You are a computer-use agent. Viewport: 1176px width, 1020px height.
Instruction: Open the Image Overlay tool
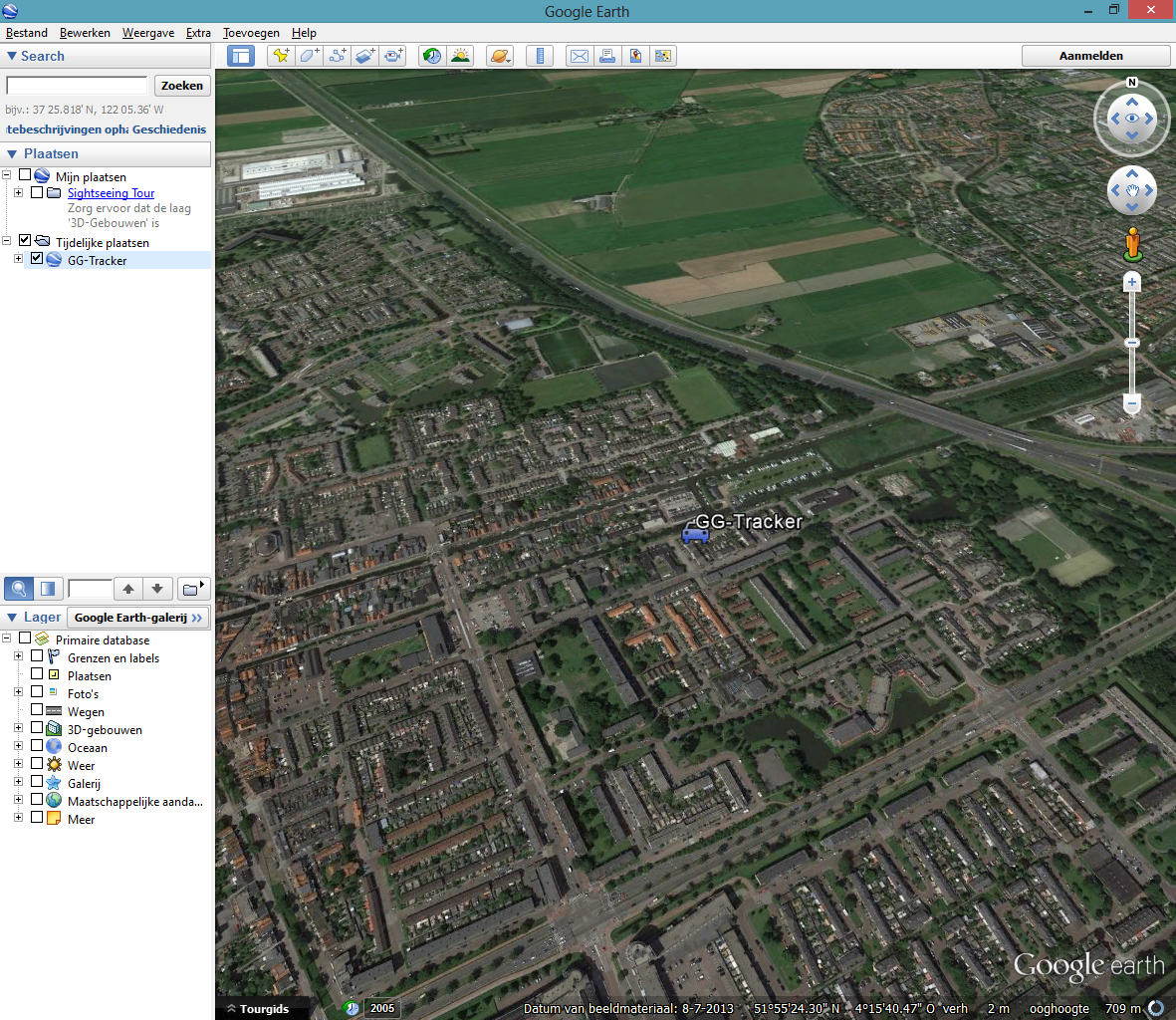click(364, 56)
